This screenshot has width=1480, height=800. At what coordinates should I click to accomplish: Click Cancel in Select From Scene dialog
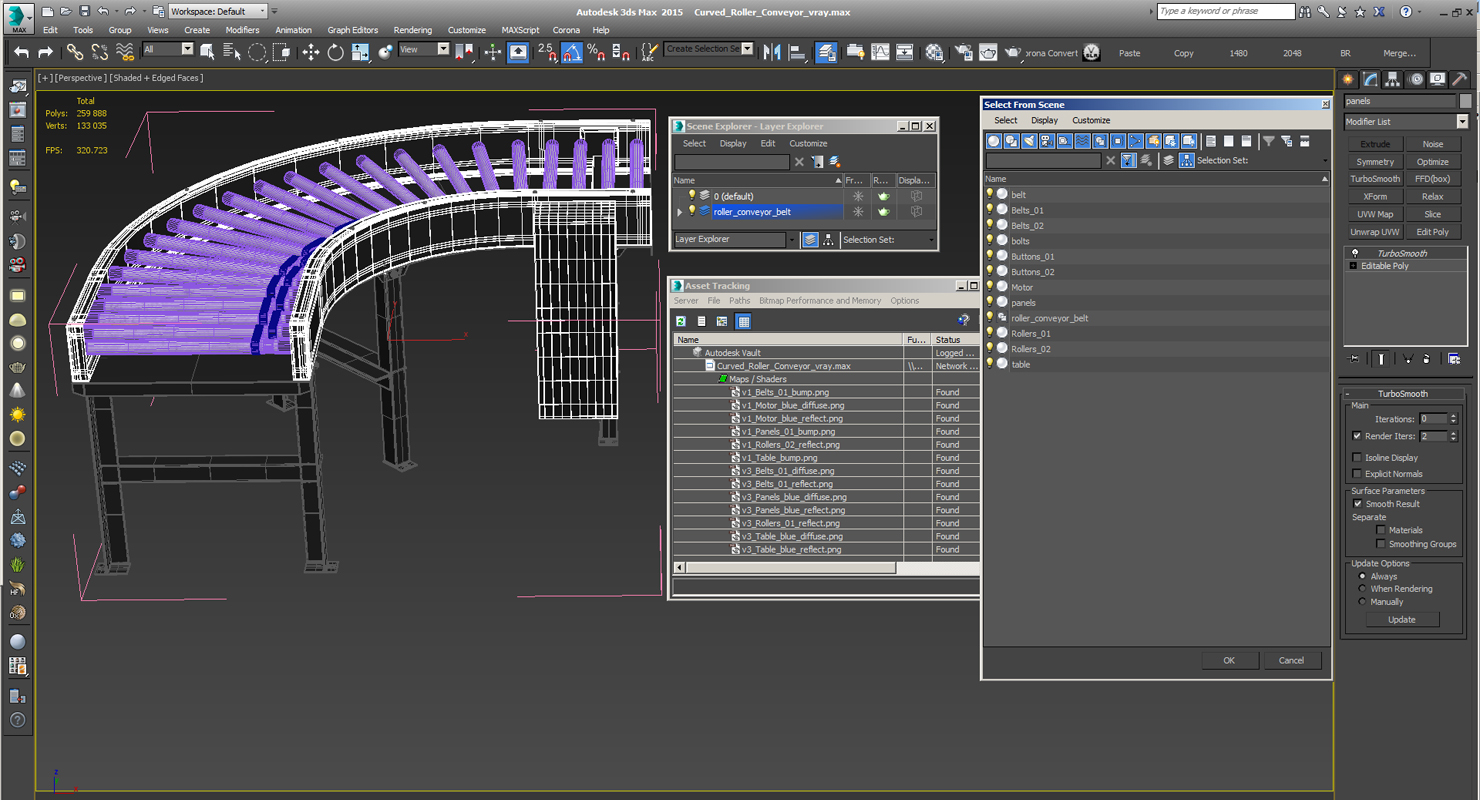[x=1291, y=660]
